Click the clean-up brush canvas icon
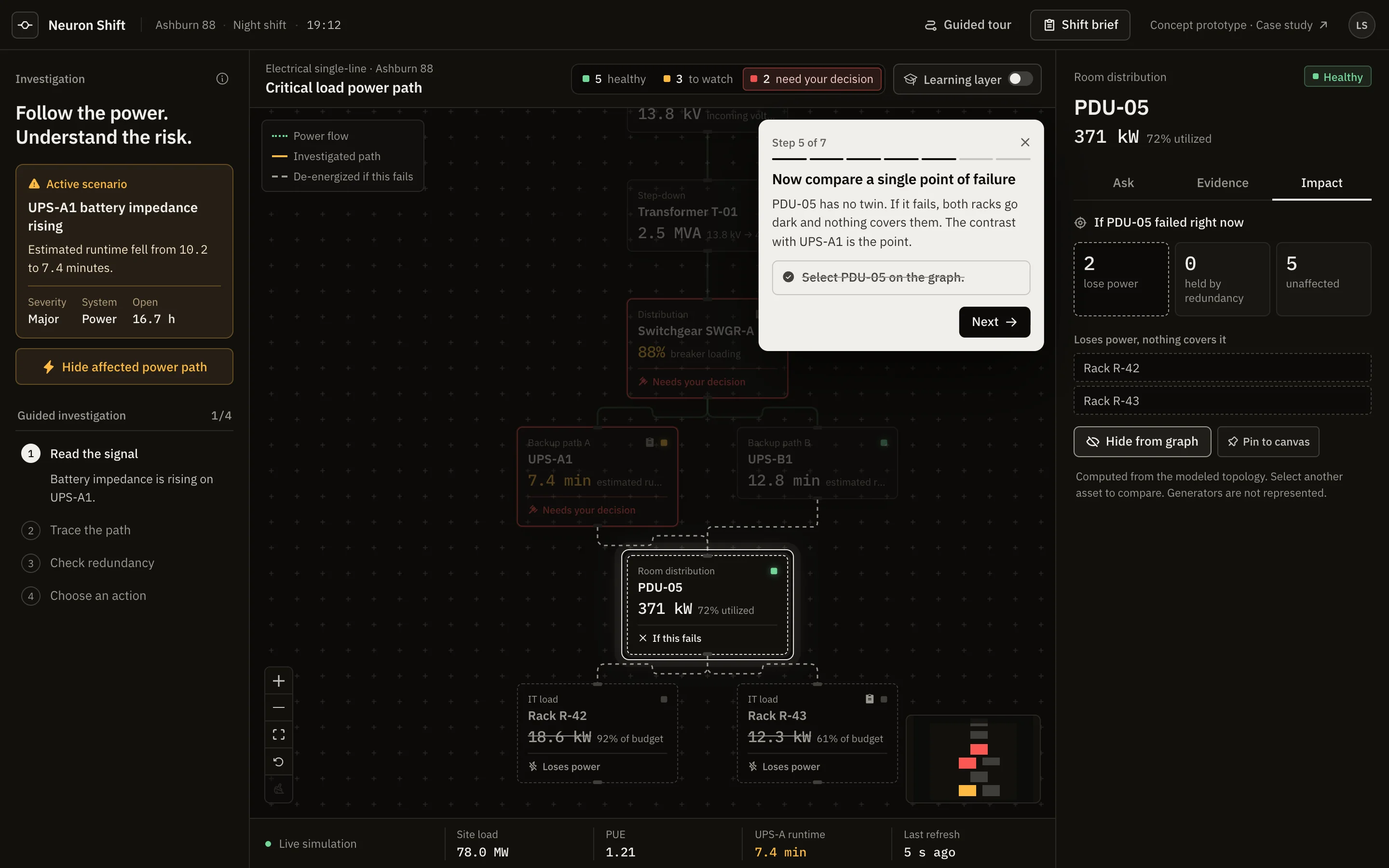Viewport: 1389px width, 868px height. tap(279, 789)
